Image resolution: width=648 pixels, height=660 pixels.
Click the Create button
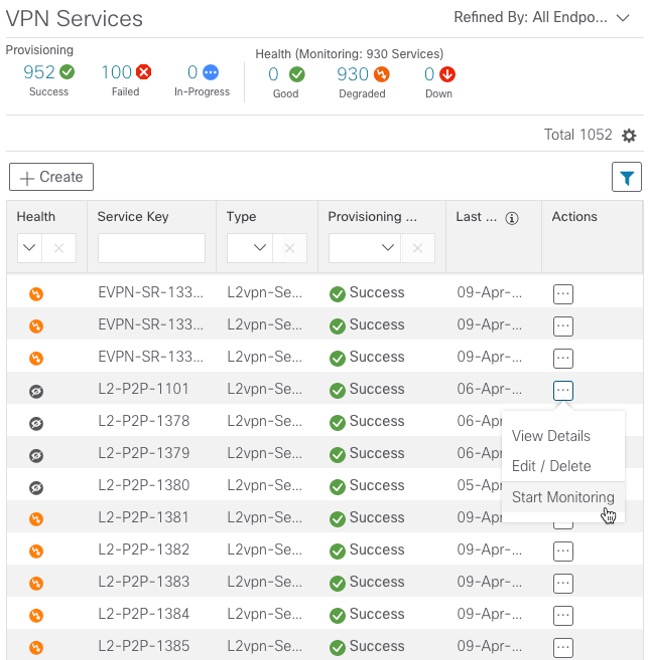[51, 177]
